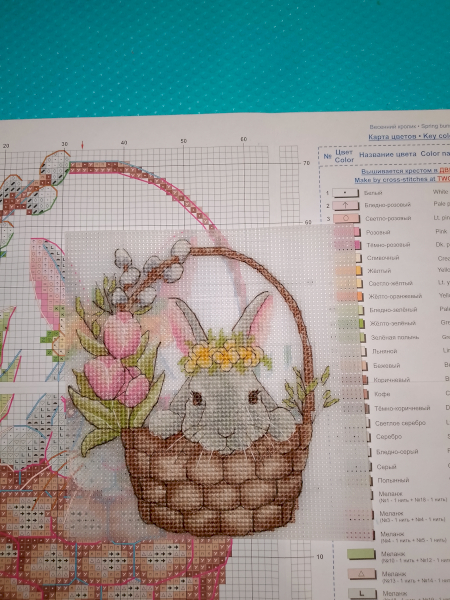Click the 'Вышивается крестом' underlined text

point(394,171)
